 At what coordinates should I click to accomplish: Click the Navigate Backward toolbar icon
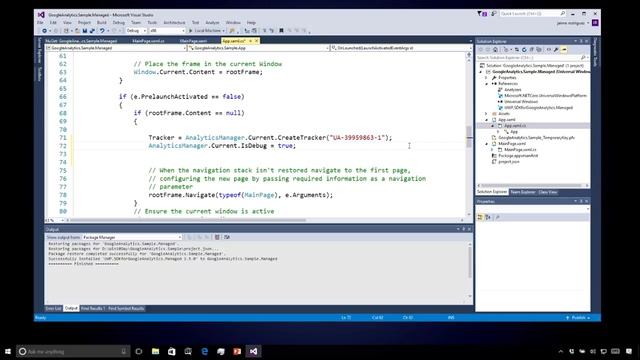[44, 31]
